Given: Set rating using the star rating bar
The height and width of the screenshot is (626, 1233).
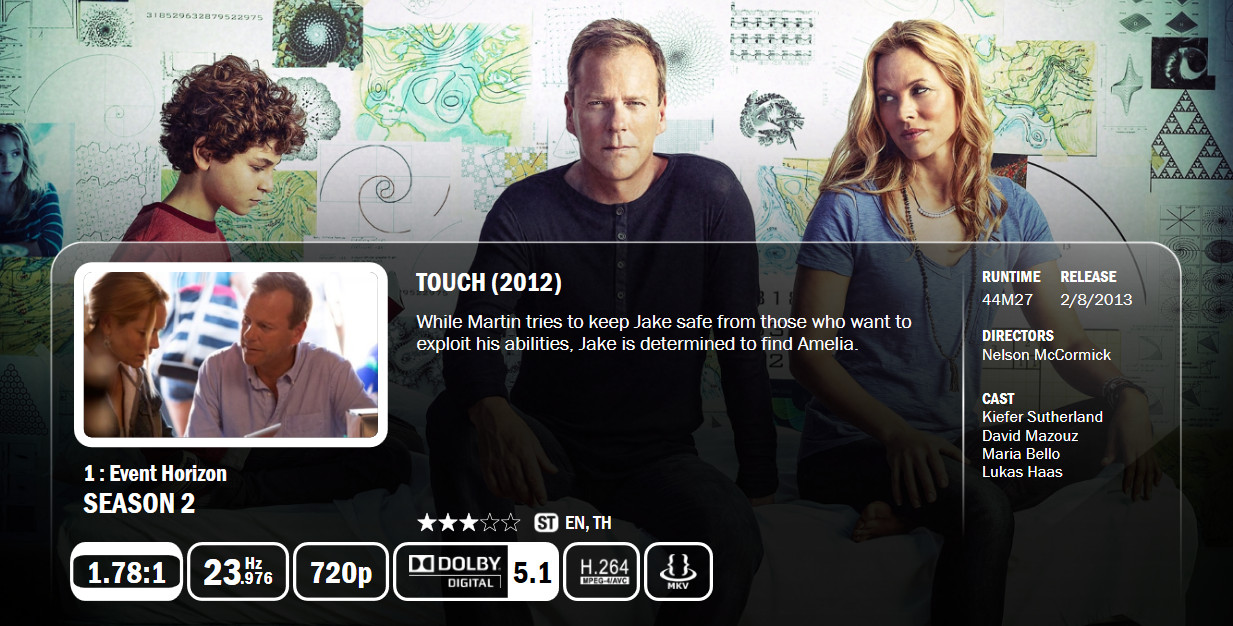Looking at the screenshot, I should (x=469, y=522).
